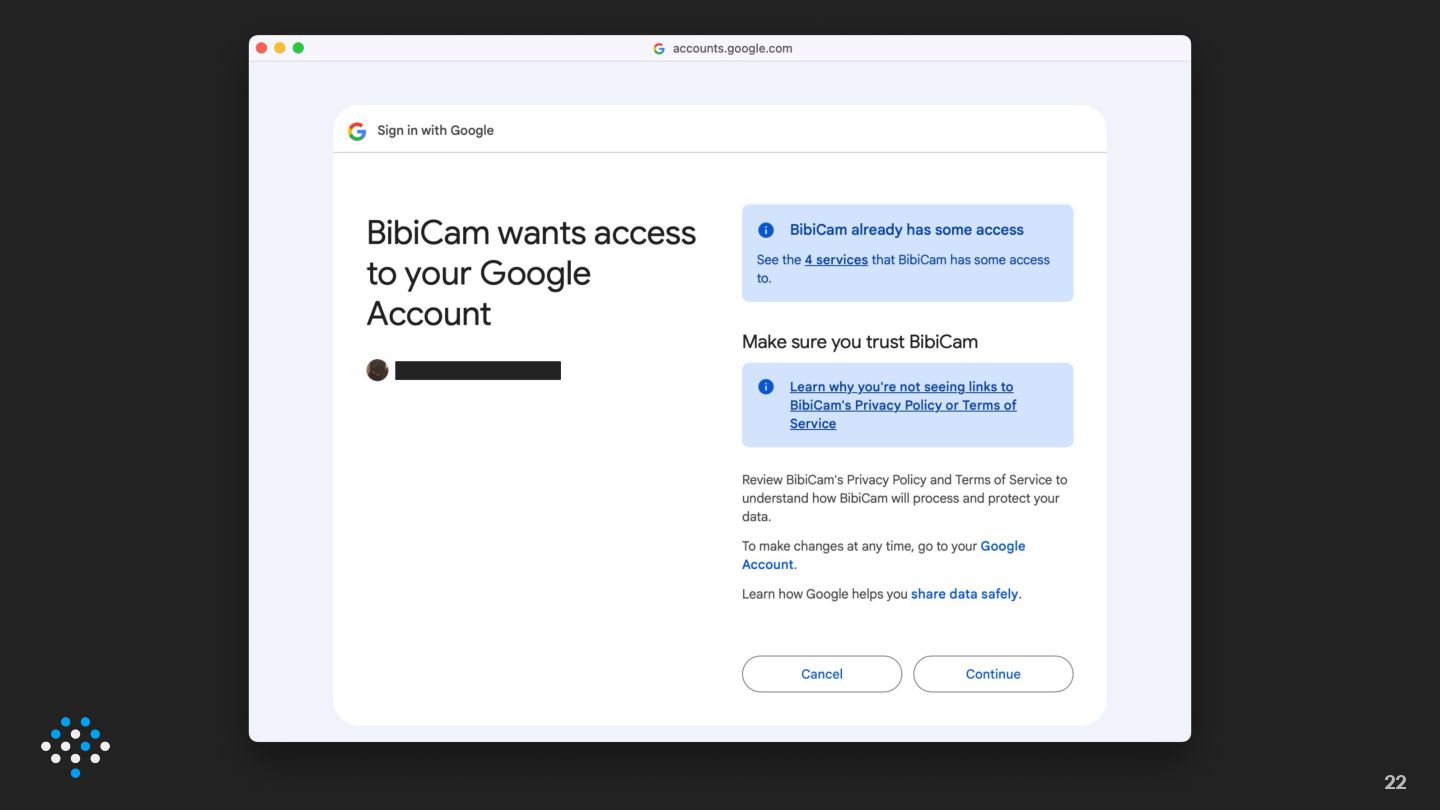Click the BibiCam wants access heading

(x=531, y=273)
